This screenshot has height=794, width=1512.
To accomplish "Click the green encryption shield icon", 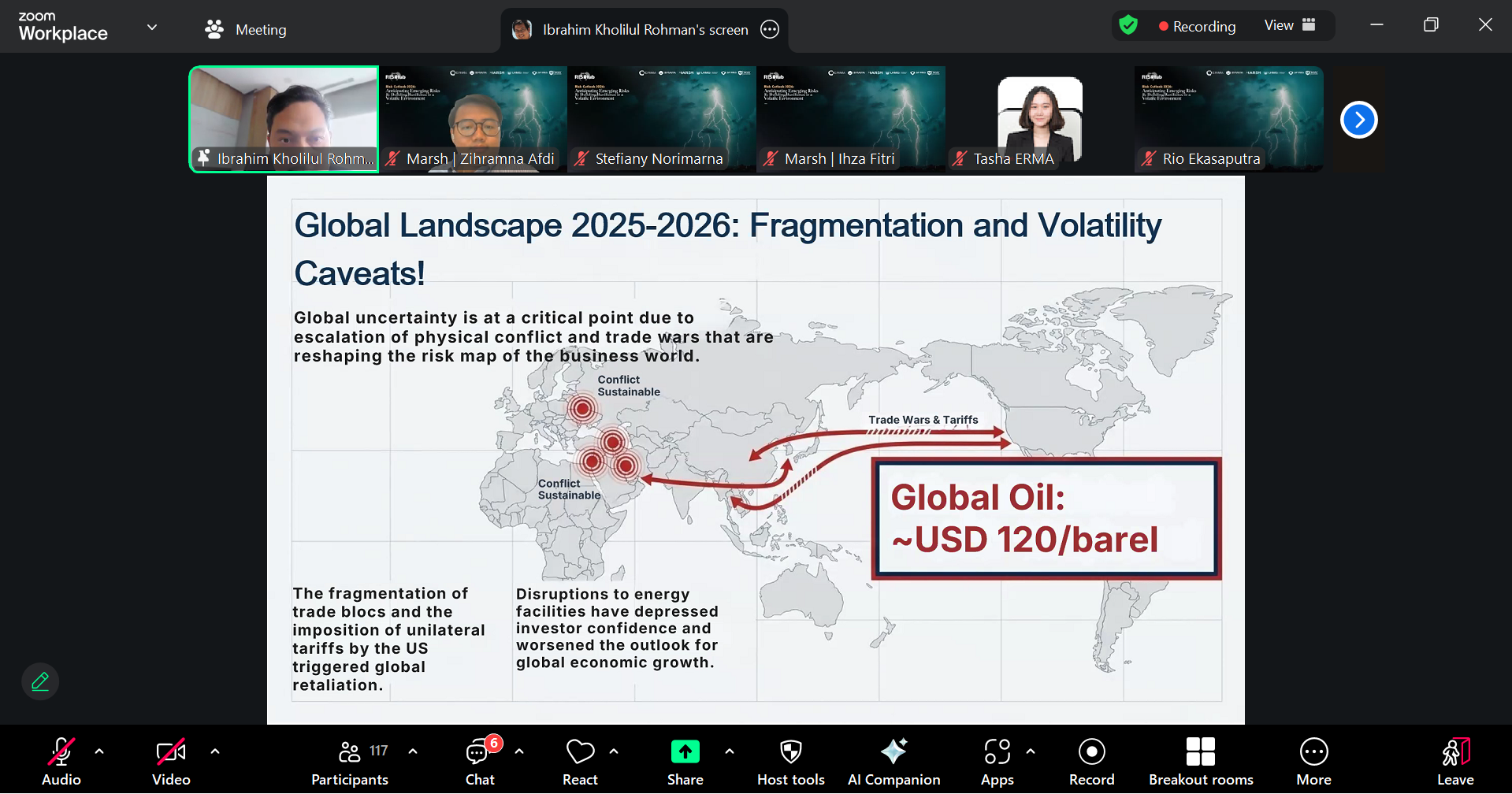I will pyautogui.click(x=1128, y=26).
